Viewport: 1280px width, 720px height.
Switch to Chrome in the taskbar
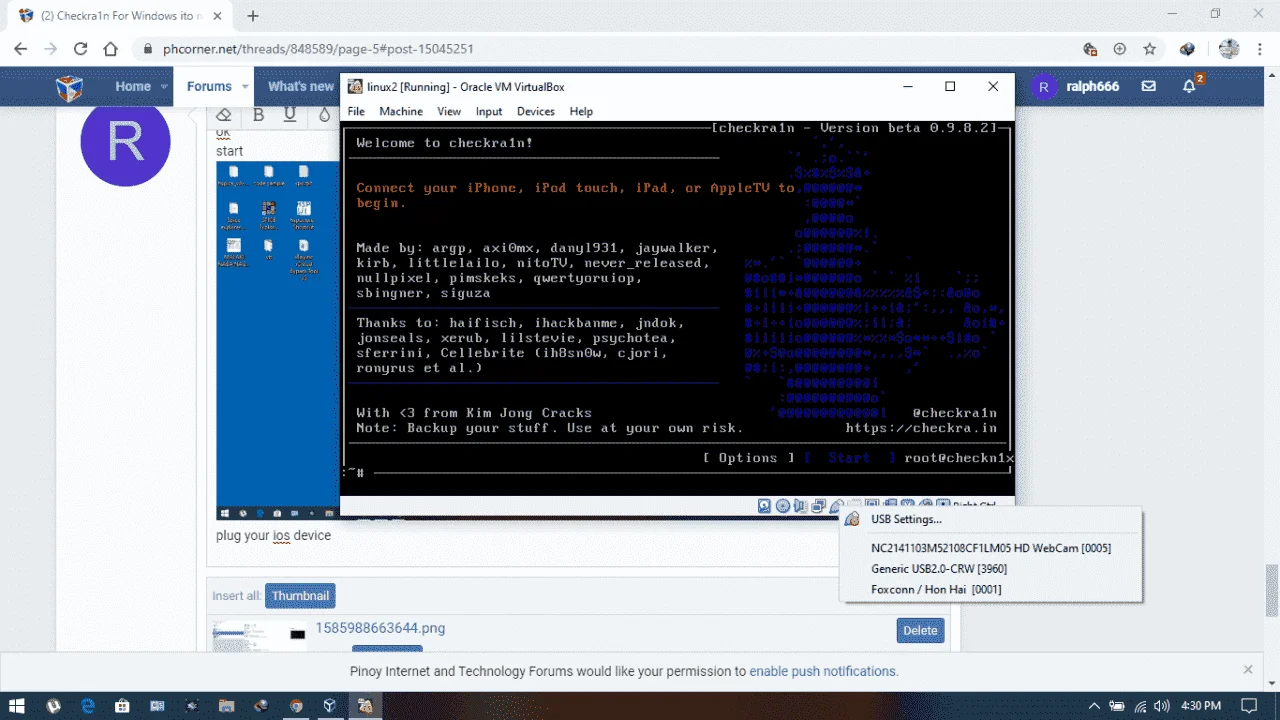coord(295,706)
